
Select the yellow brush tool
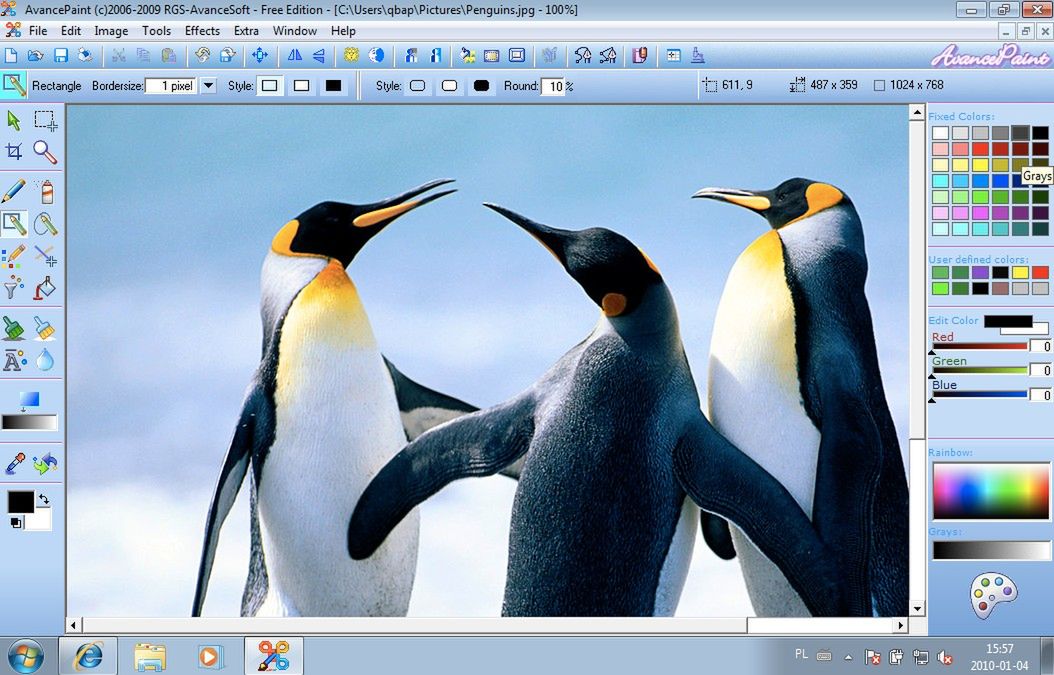tap(45, 329)
